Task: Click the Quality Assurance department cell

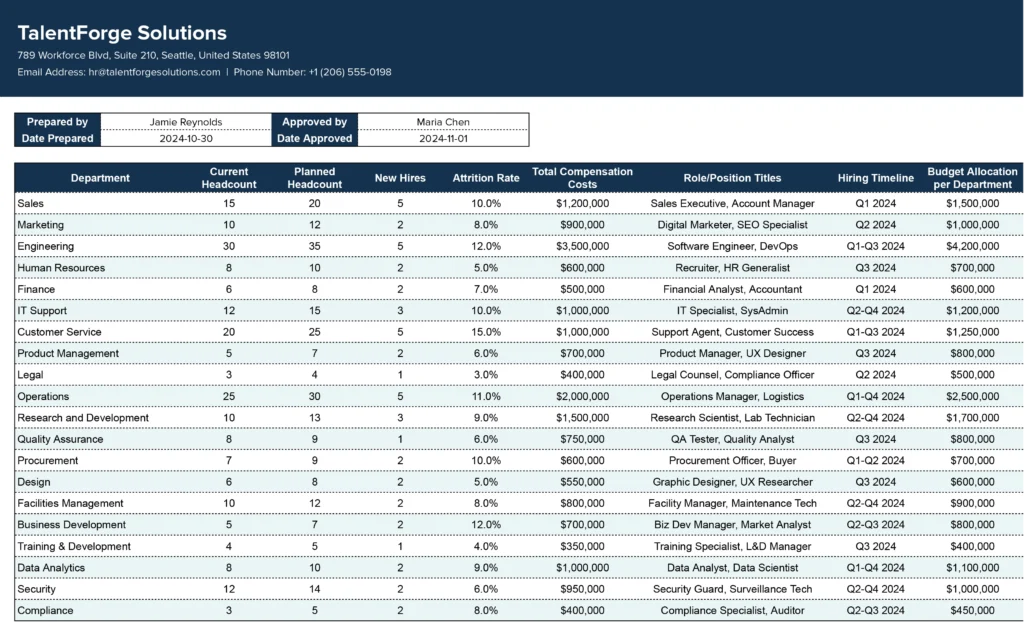Action: (x=100, y=439)
